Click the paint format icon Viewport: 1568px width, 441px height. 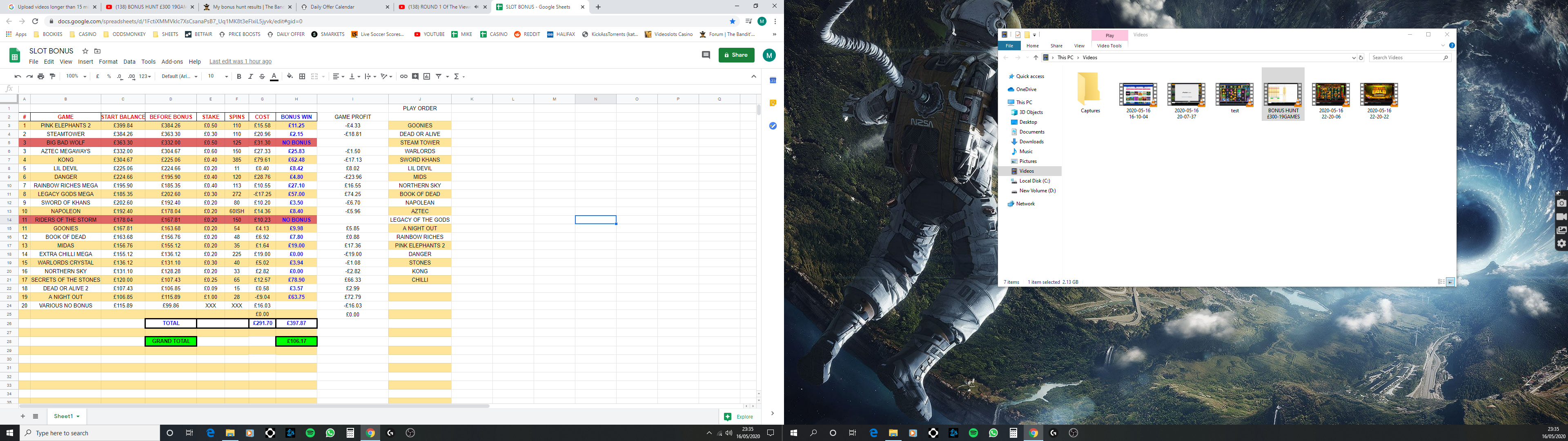point(52,77)
